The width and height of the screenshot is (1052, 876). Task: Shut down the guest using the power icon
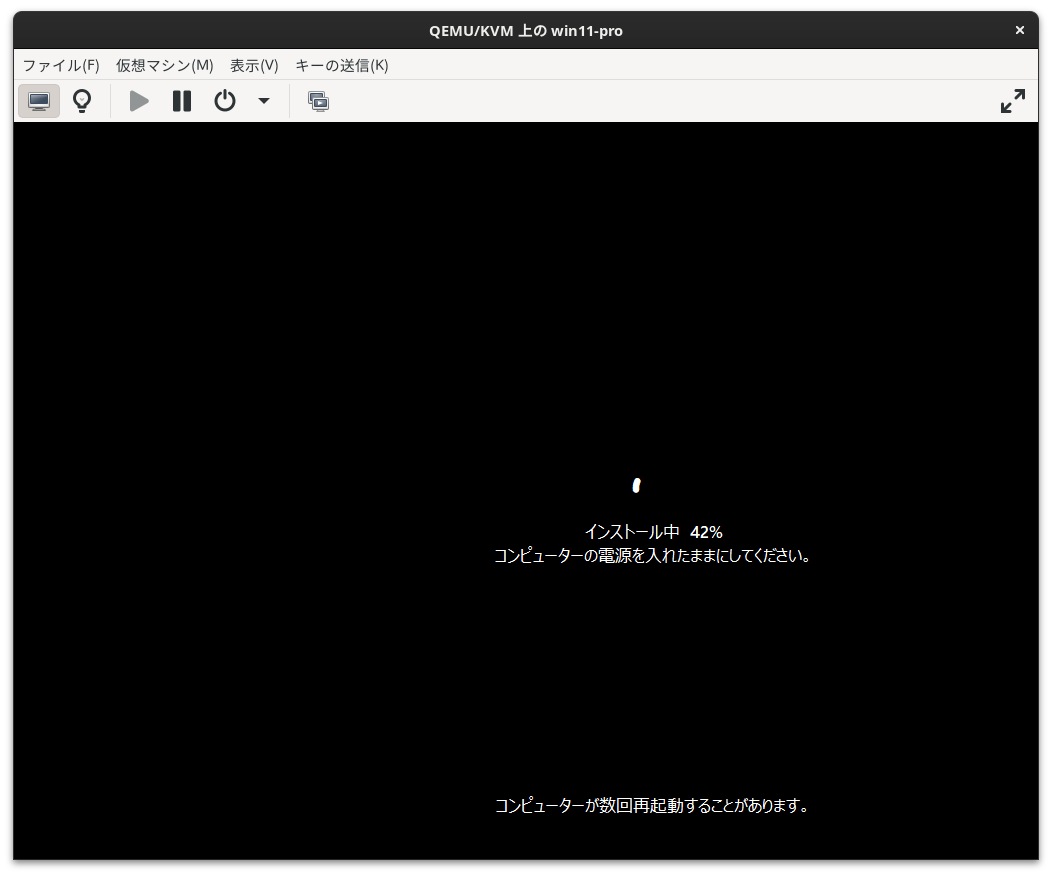(224, 100)
